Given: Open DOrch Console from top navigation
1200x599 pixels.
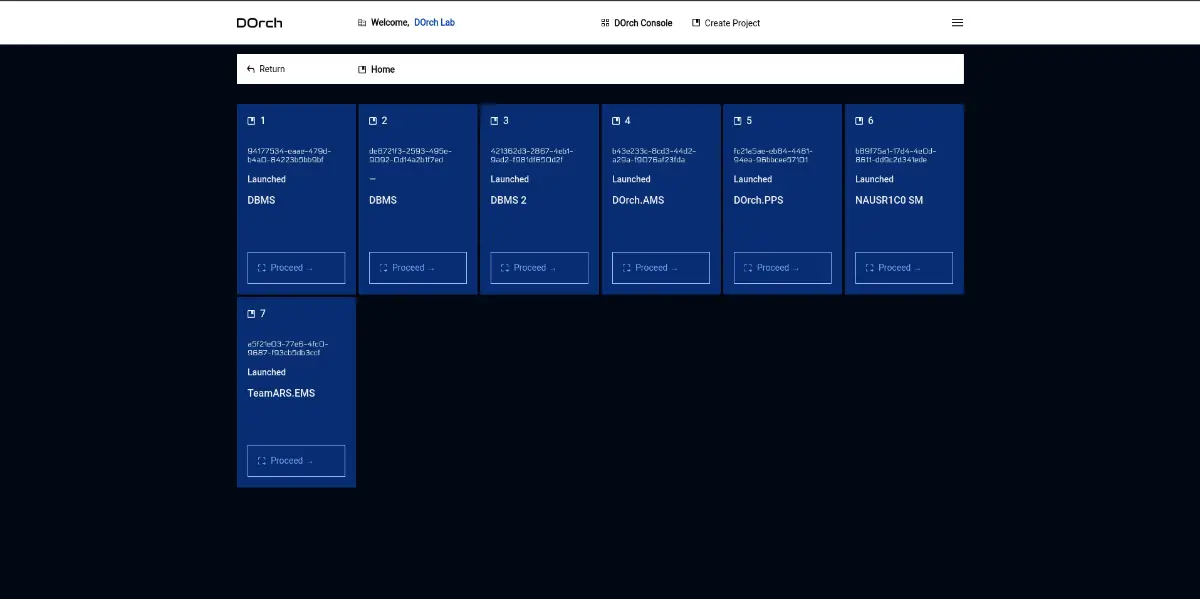Looking at the screenshot, I should tap(642, 23).
